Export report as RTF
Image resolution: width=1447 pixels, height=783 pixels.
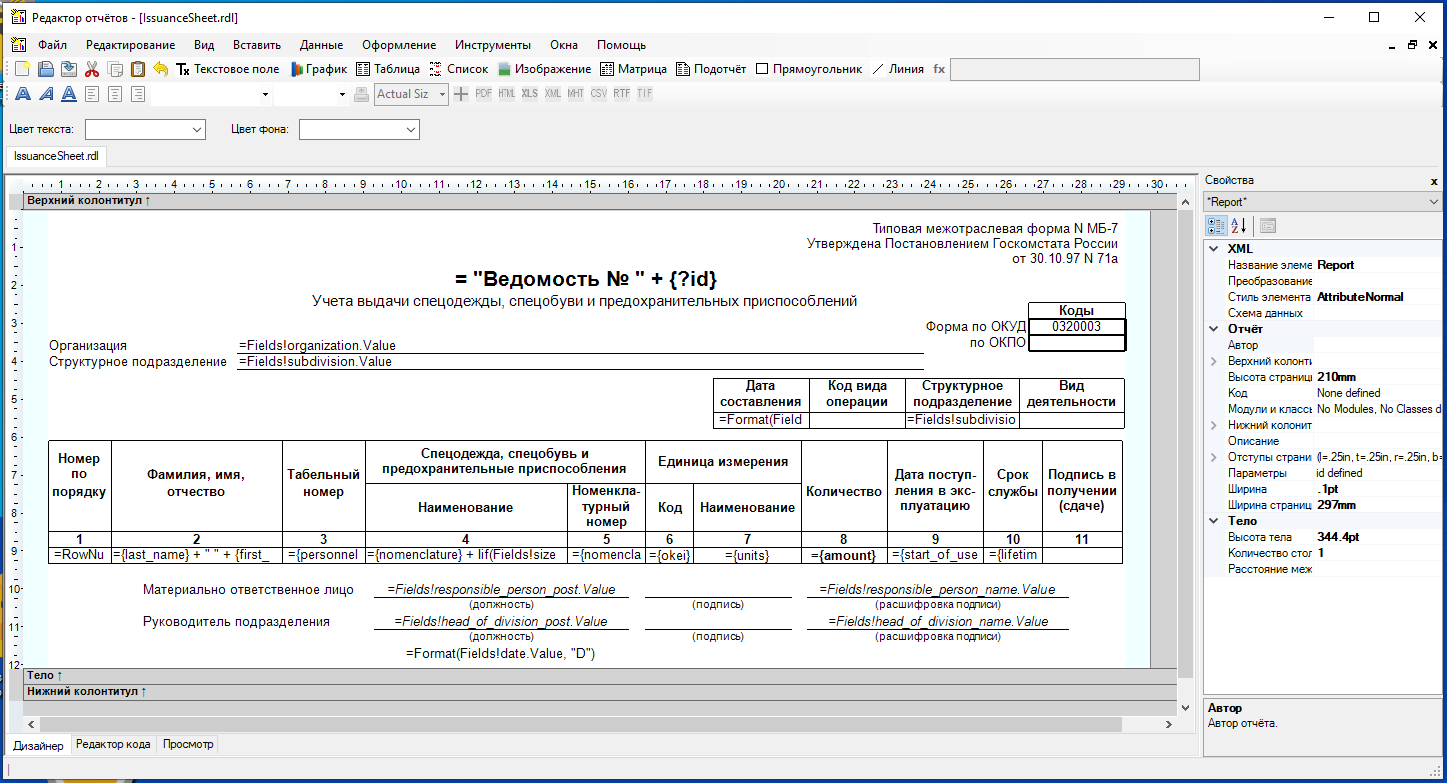pos(622,94)
